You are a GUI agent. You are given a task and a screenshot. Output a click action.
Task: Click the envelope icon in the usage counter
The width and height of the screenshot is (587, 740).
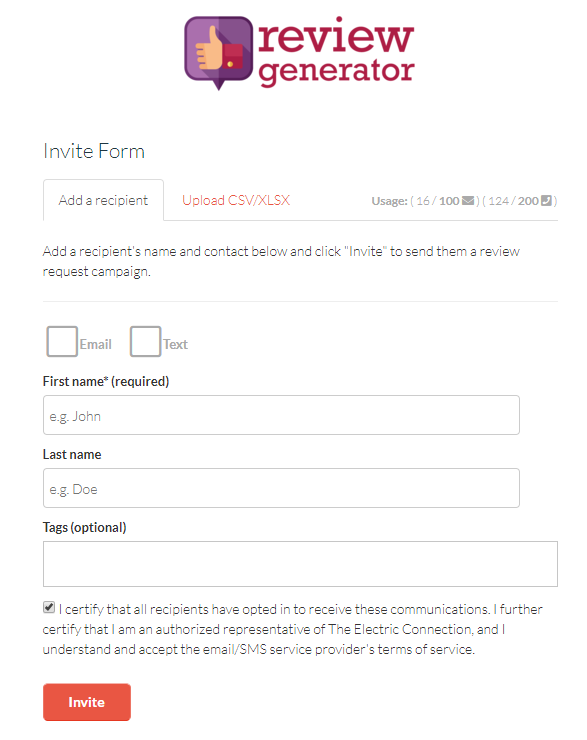[468, 201]
